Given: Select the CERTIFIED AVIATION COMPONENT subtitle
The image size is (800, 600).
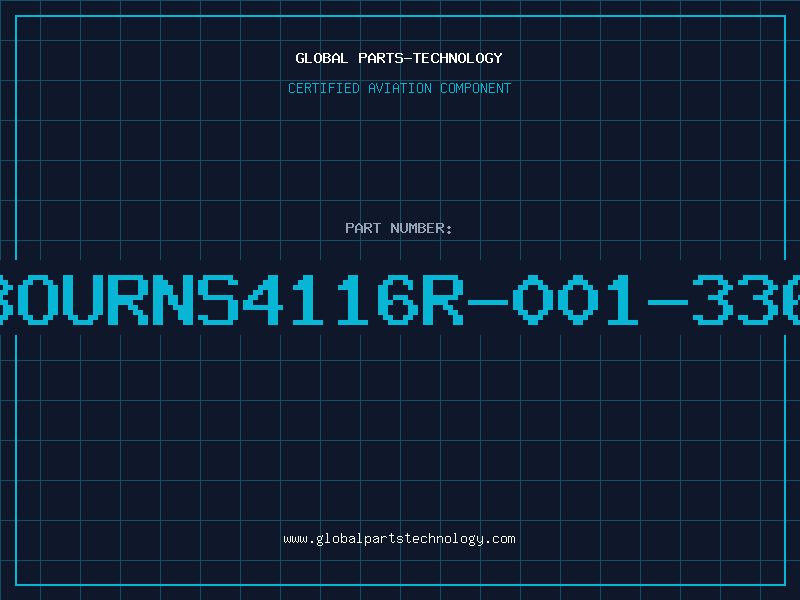Looking at the screenshot, I should [399, 88].
